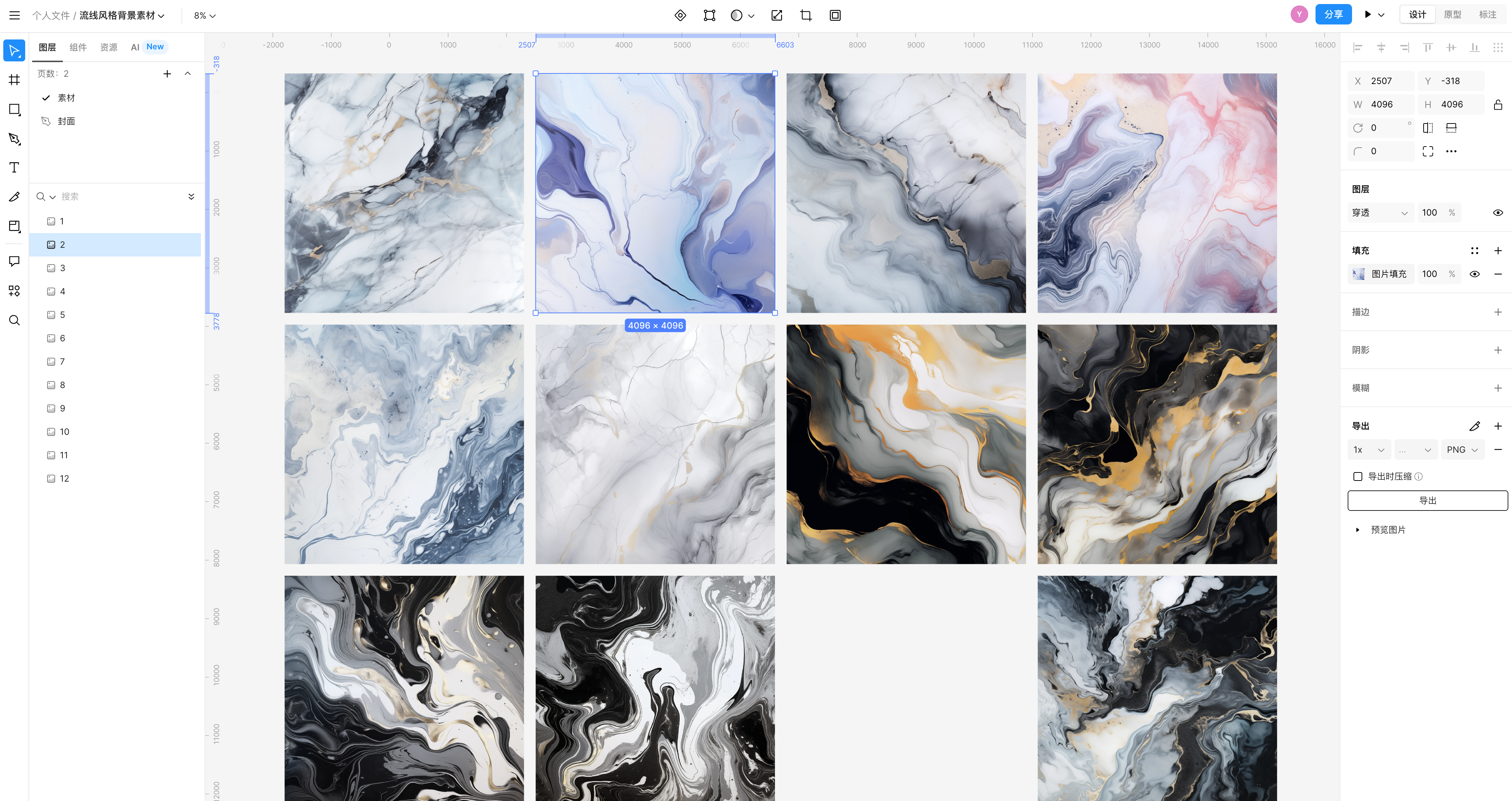This screenshot has width=1512, height=801.
Task: Click the 导出 export button
Action: (1427, 500)
